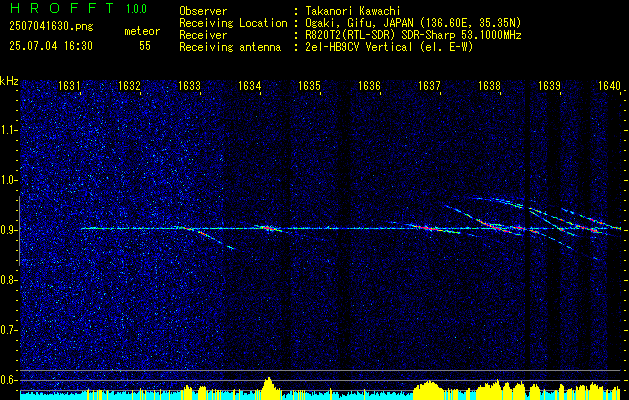Click the 0.9 kHz axis label

pyautogui.click(x=9, y=230)
